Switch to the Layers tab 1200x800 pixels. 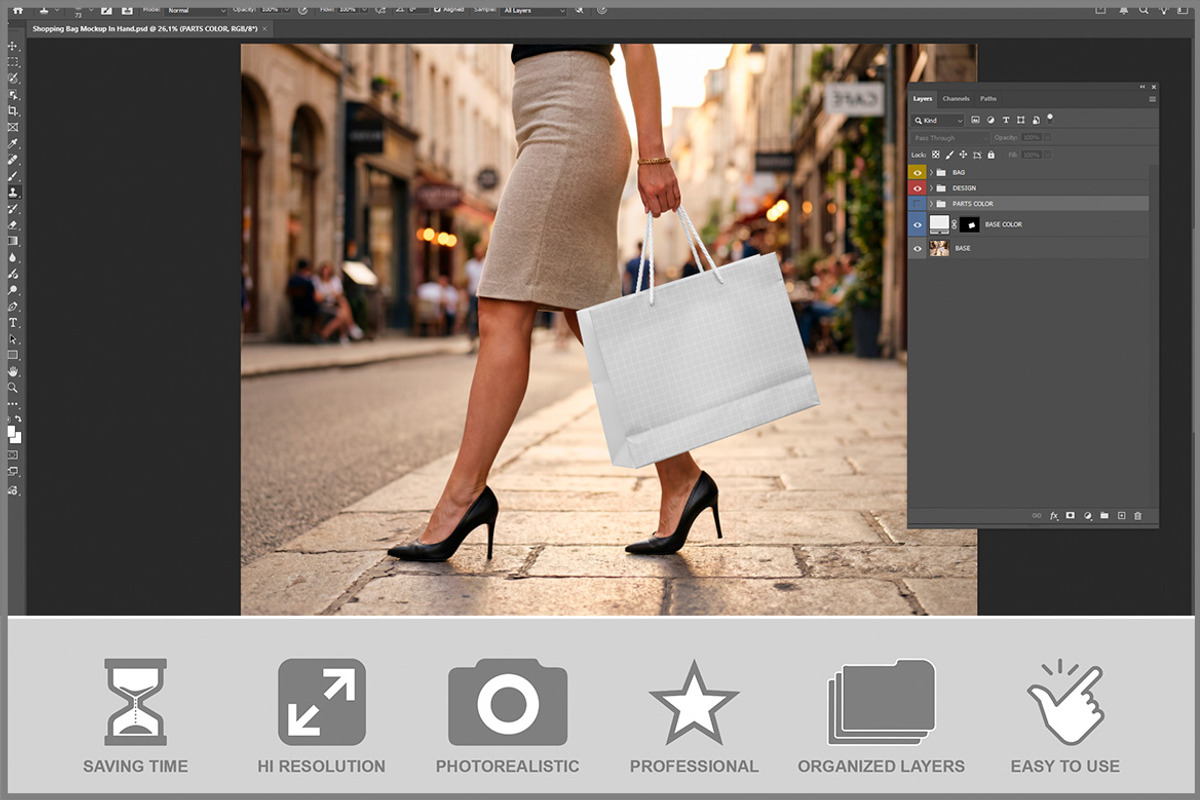923,98
